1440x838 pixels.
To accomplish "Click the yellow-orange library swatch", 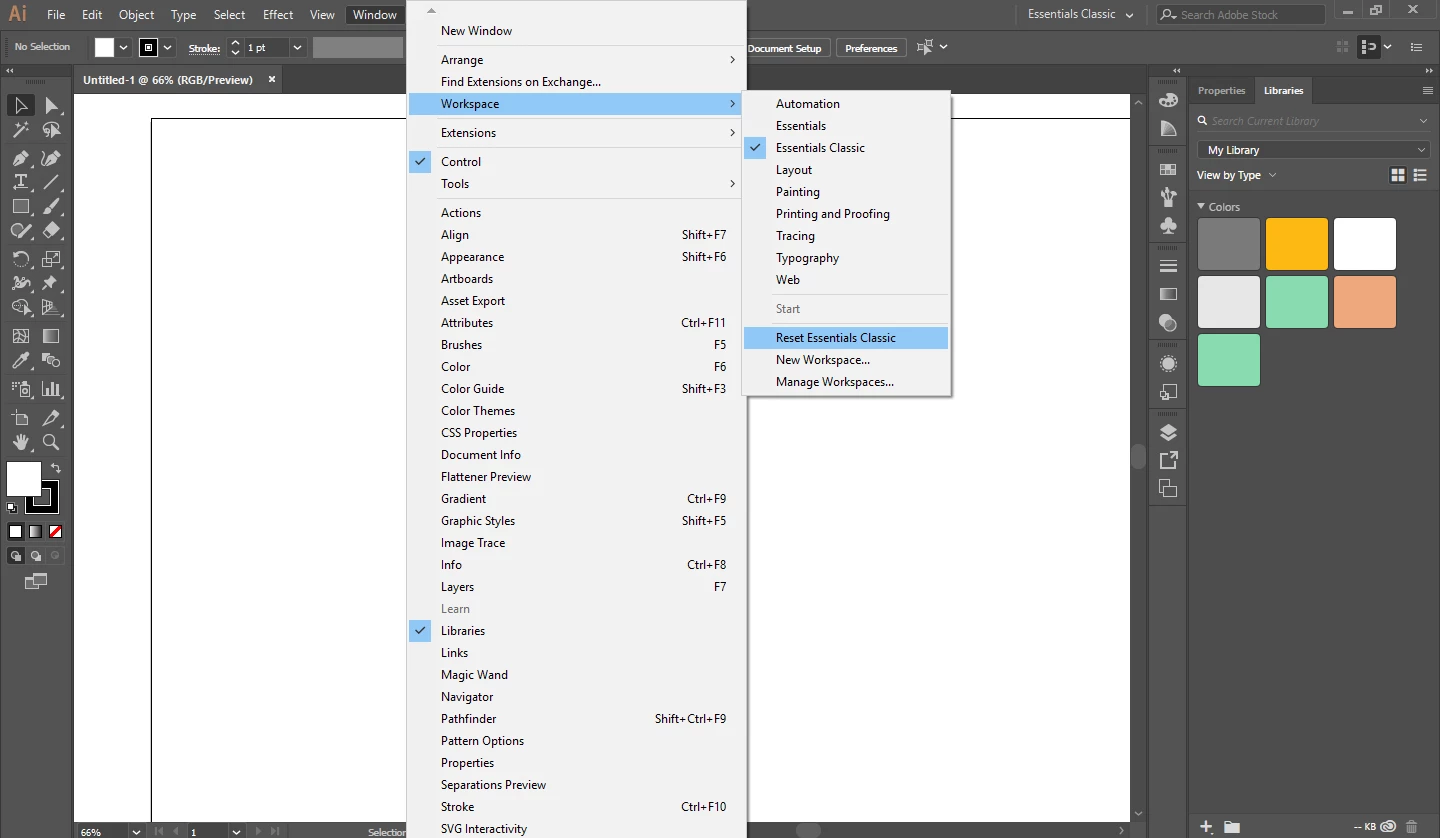I will pyautogui.click(x=1296, y=244).
